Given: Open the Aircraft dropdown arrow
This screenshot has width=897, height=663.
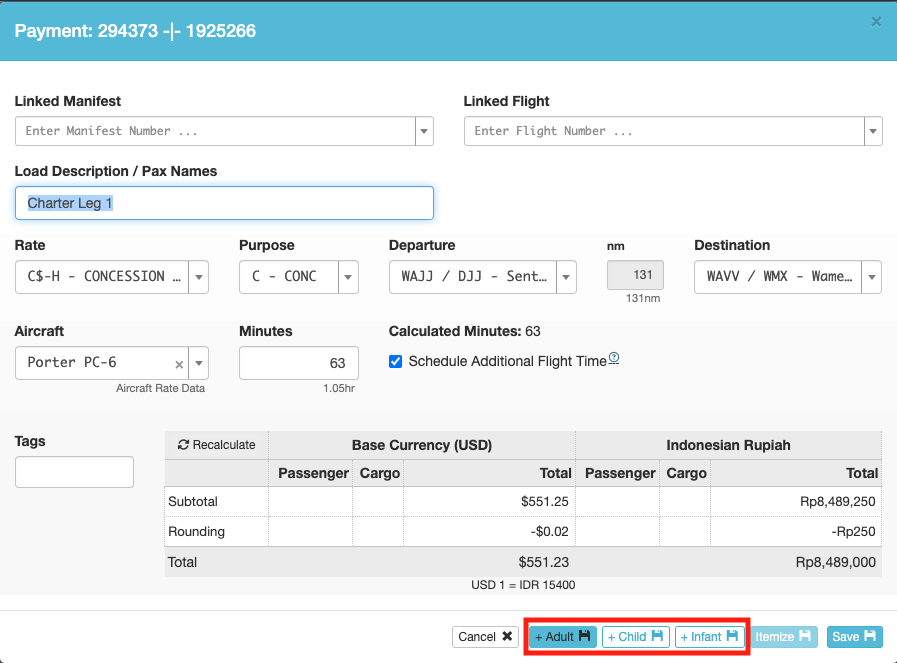Looking at the screenshot, I should pyautogui.click(x=199, y=363).
